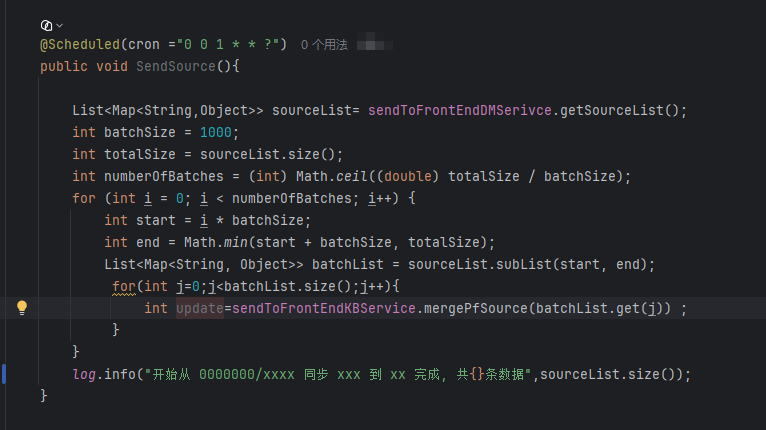Click the log.info message string
The image size is (766, 430).
[338, 374]
